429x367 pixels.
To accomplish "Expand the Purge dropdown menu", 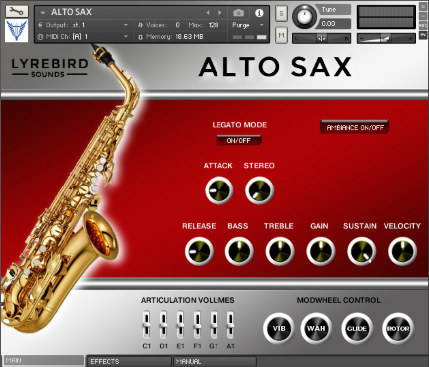I will pyautogui.click(x=248, y=25).
